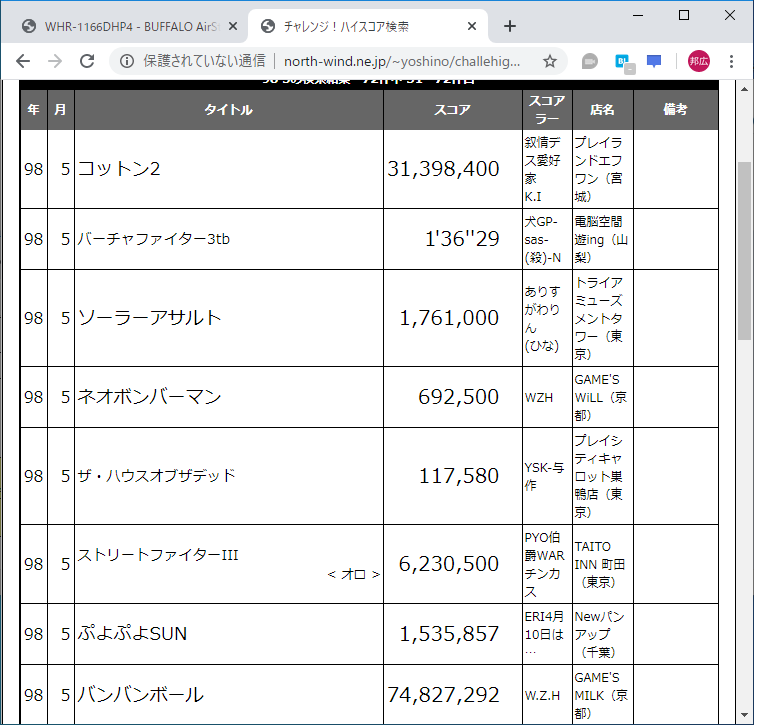This screenshot has width=780, height=725.
Task: Reload the current page
Action: pos(87,61)
